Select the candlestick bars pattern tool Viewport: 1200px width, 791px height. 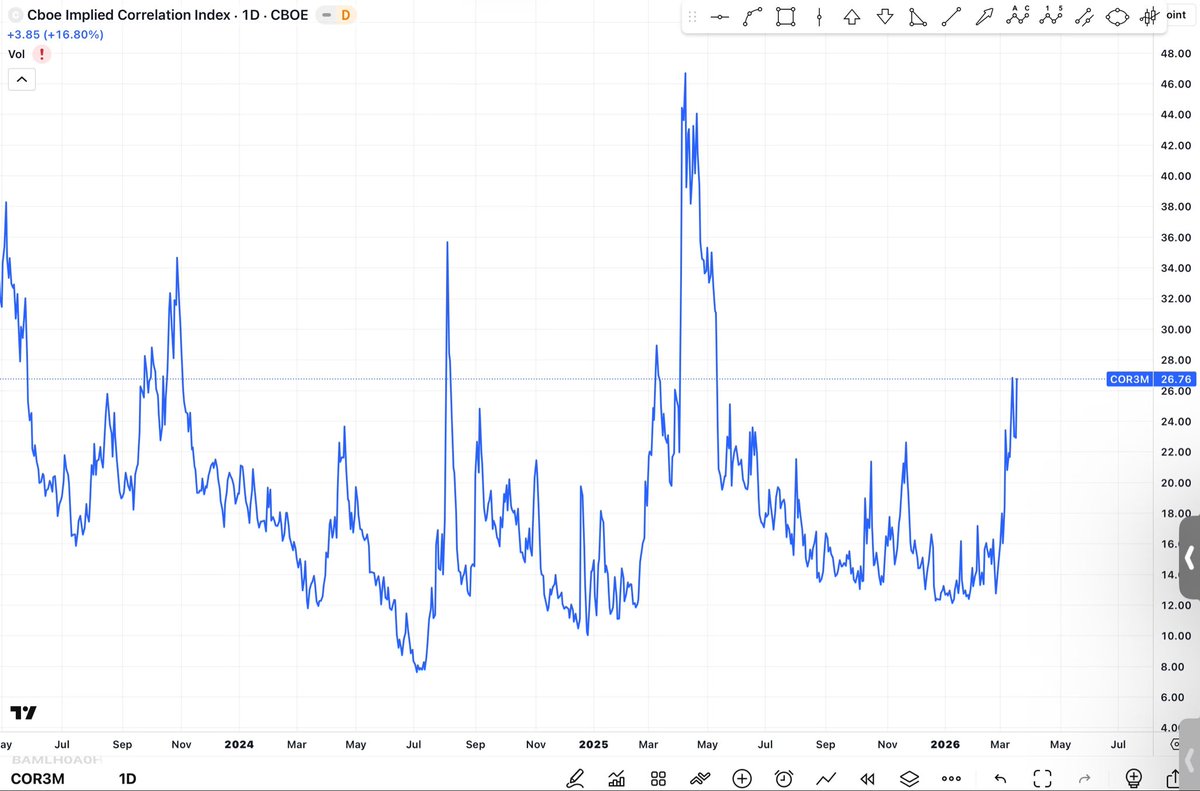pos(1149,17)
